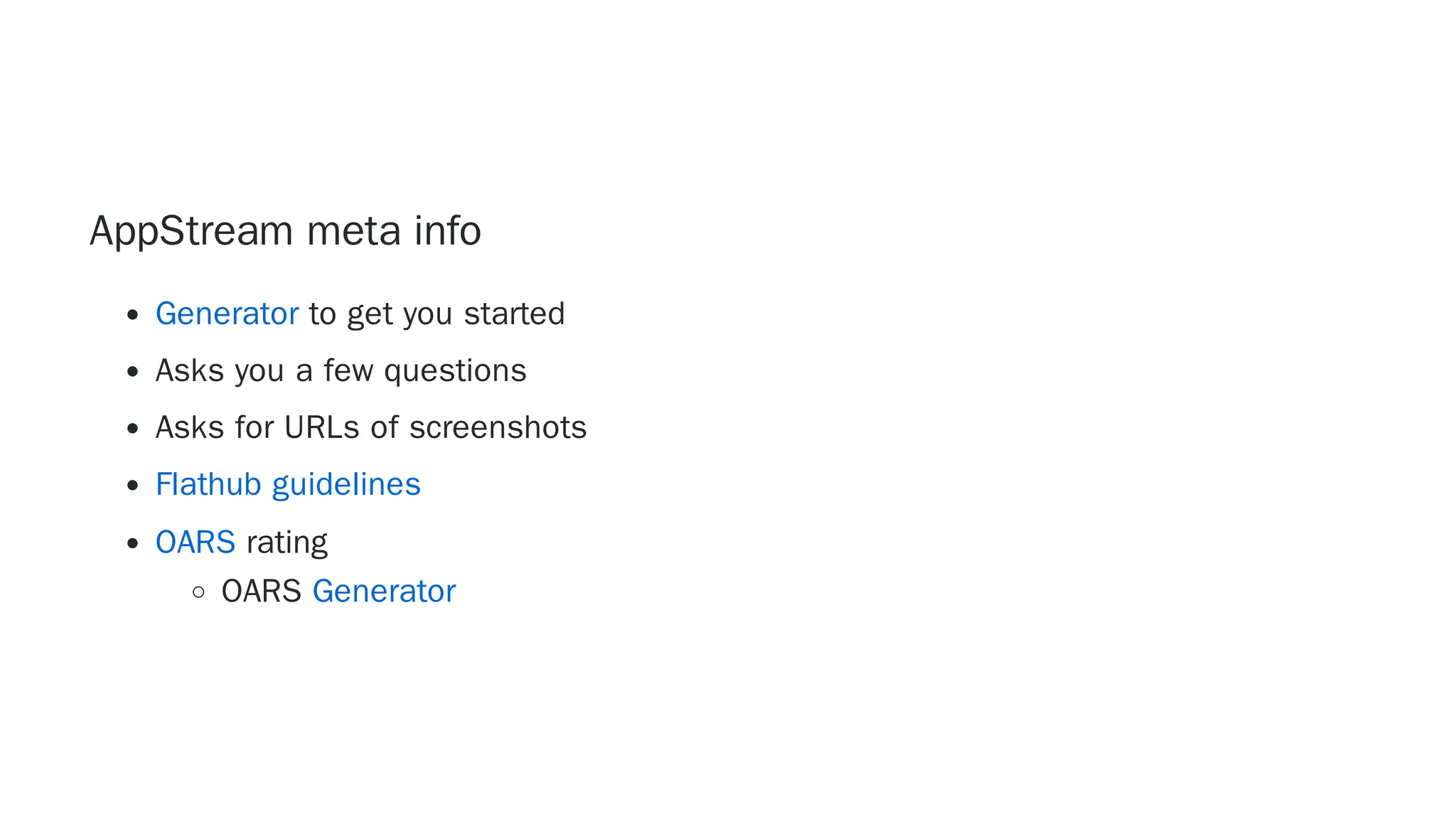
Task: Open the Flathub guidelines link
Action: pyautogui.click(x=288, y=486)
